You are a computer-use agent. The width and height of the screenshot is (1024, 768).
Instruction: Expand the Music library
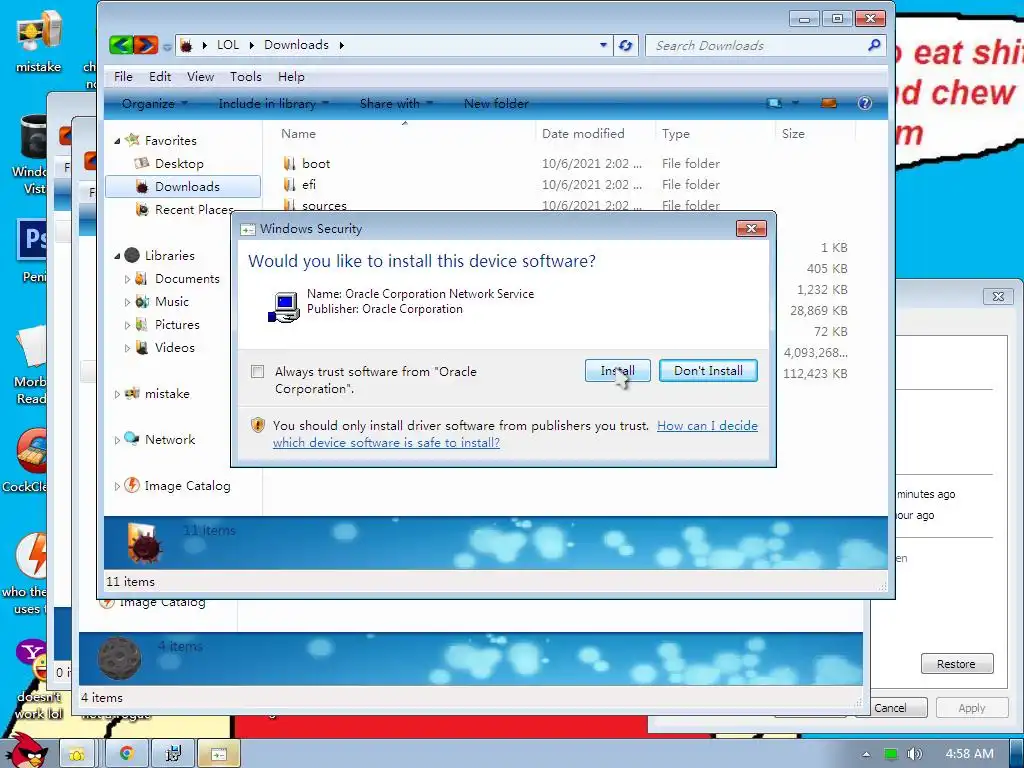[x=127, y=302]
